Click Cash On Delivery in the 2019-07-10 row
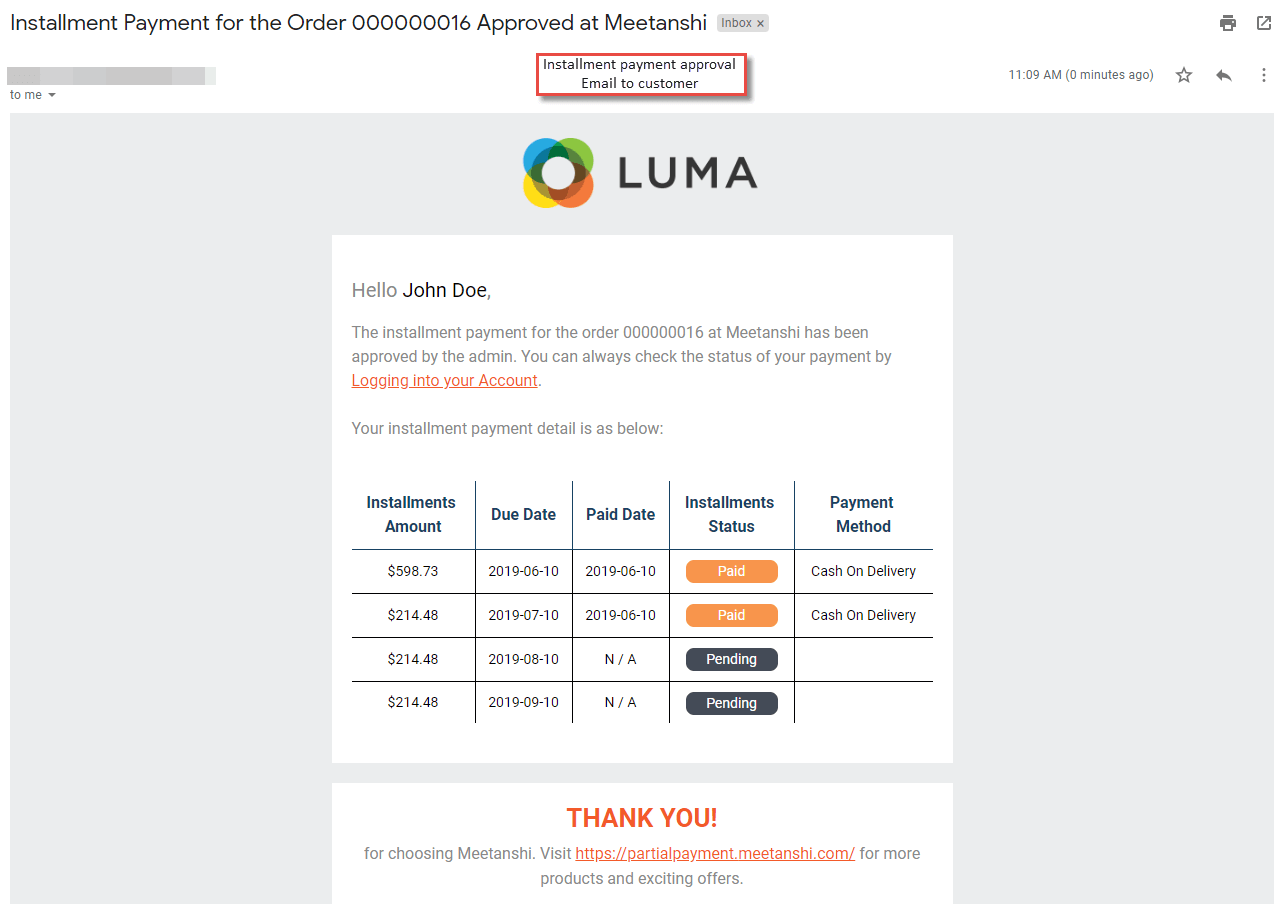 (x=864, y=615)
